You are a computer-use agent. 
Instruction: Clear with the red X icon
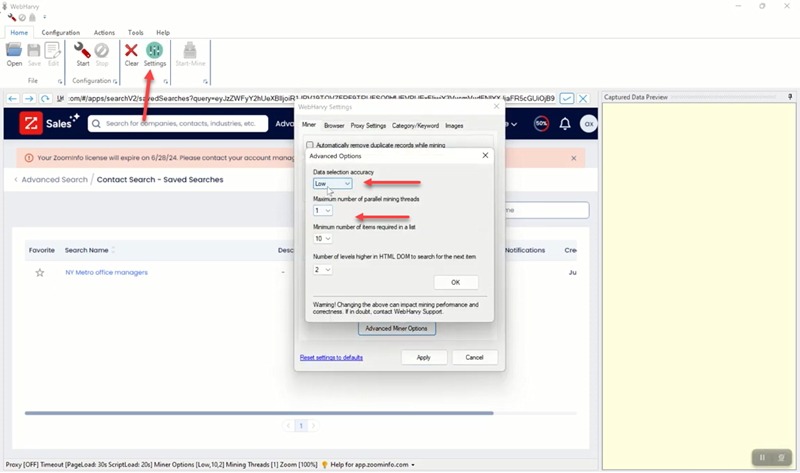point(131,54)
